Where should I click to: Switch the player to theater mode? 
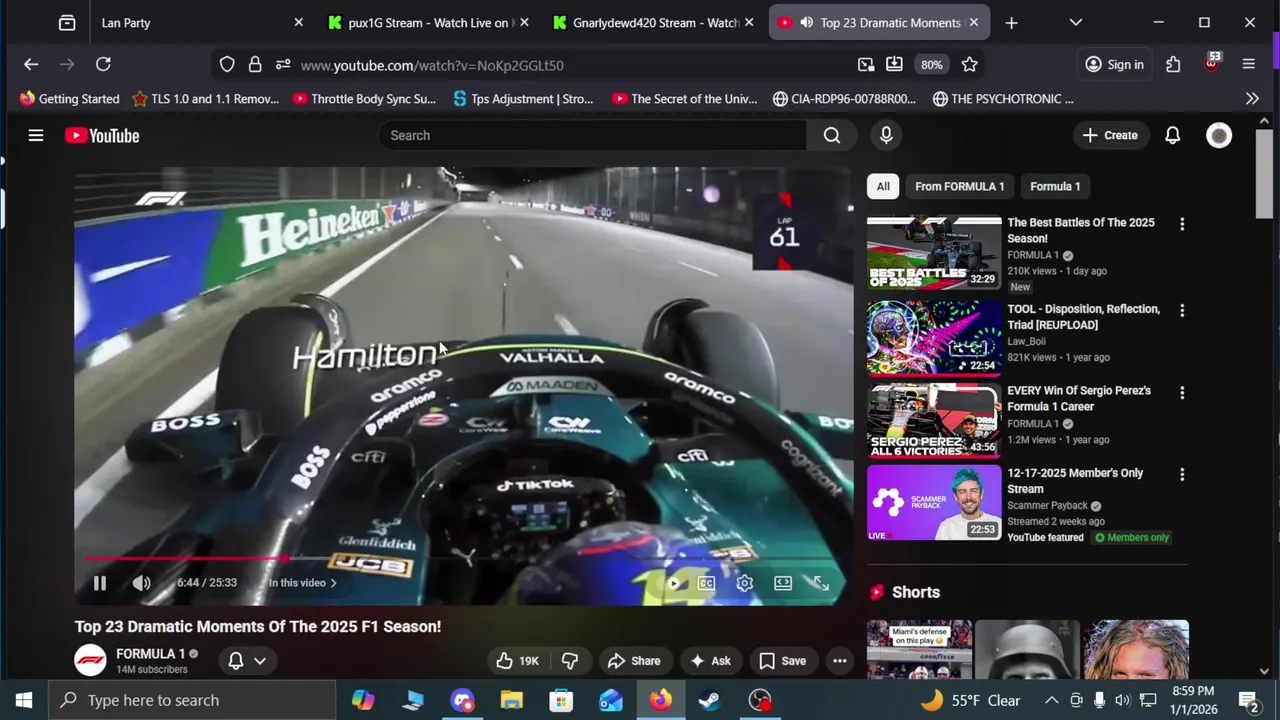pos(783,583)
